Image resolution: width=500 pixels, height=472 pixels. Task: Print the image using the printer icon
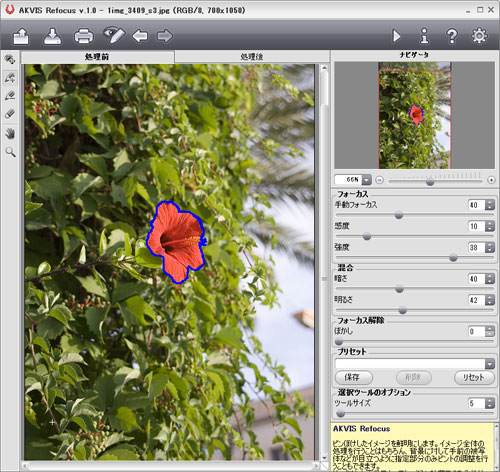(x=83, y=36)
